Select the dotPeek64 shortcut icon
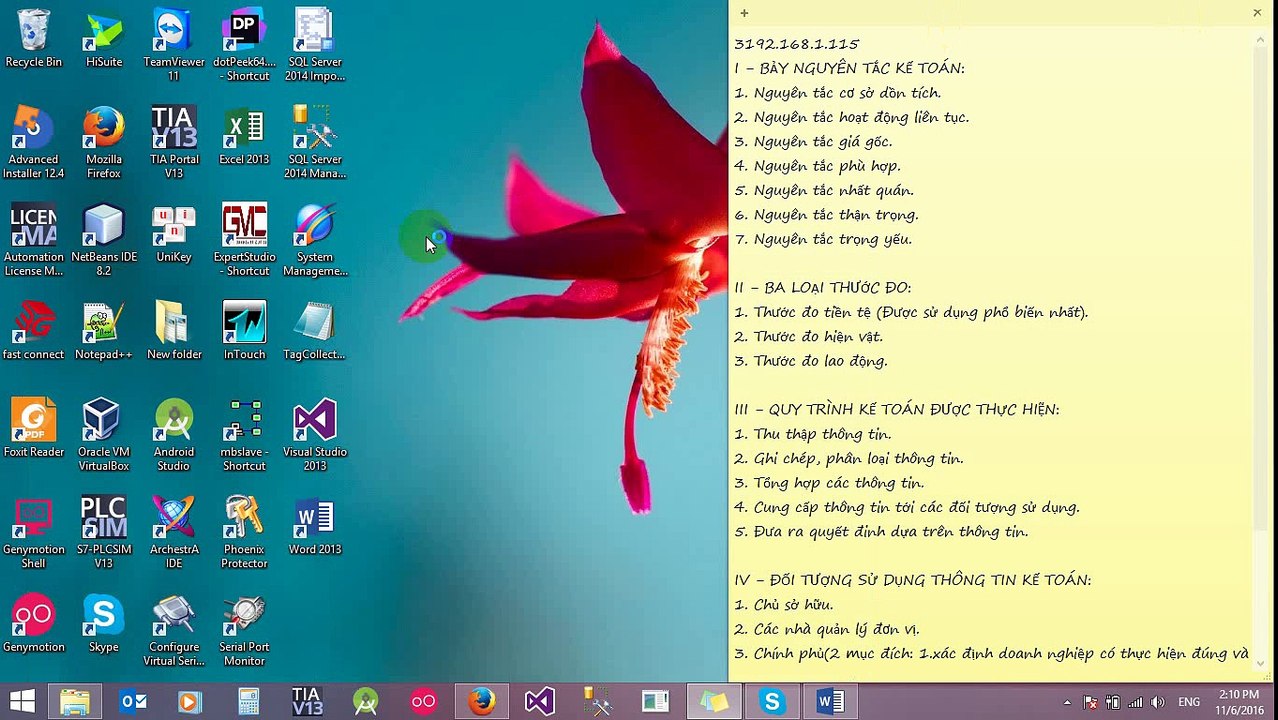Screen dimensions: 1278x720 pyautogui.click(x=244, y=45)
